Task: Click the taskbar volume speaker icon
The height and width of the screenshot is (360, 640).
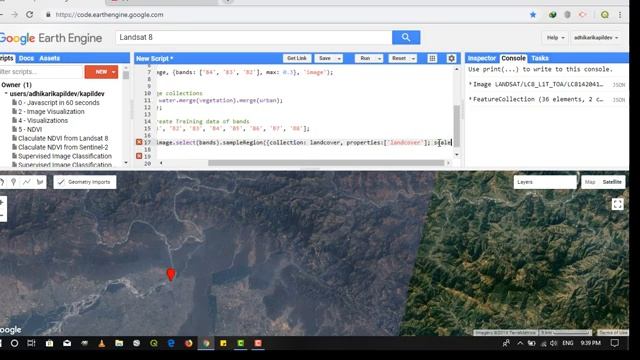Action: (x=553, y=343)
